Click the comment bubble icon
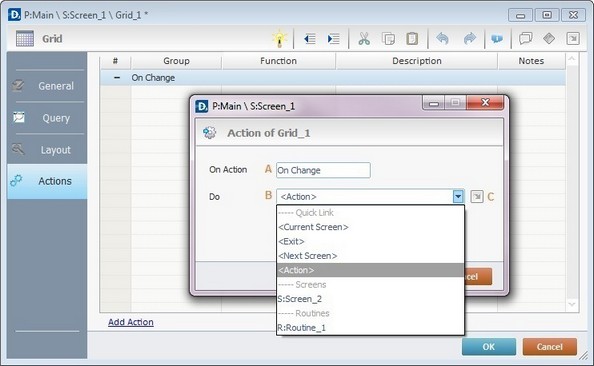594x366 pixels. tap(525, 39)
